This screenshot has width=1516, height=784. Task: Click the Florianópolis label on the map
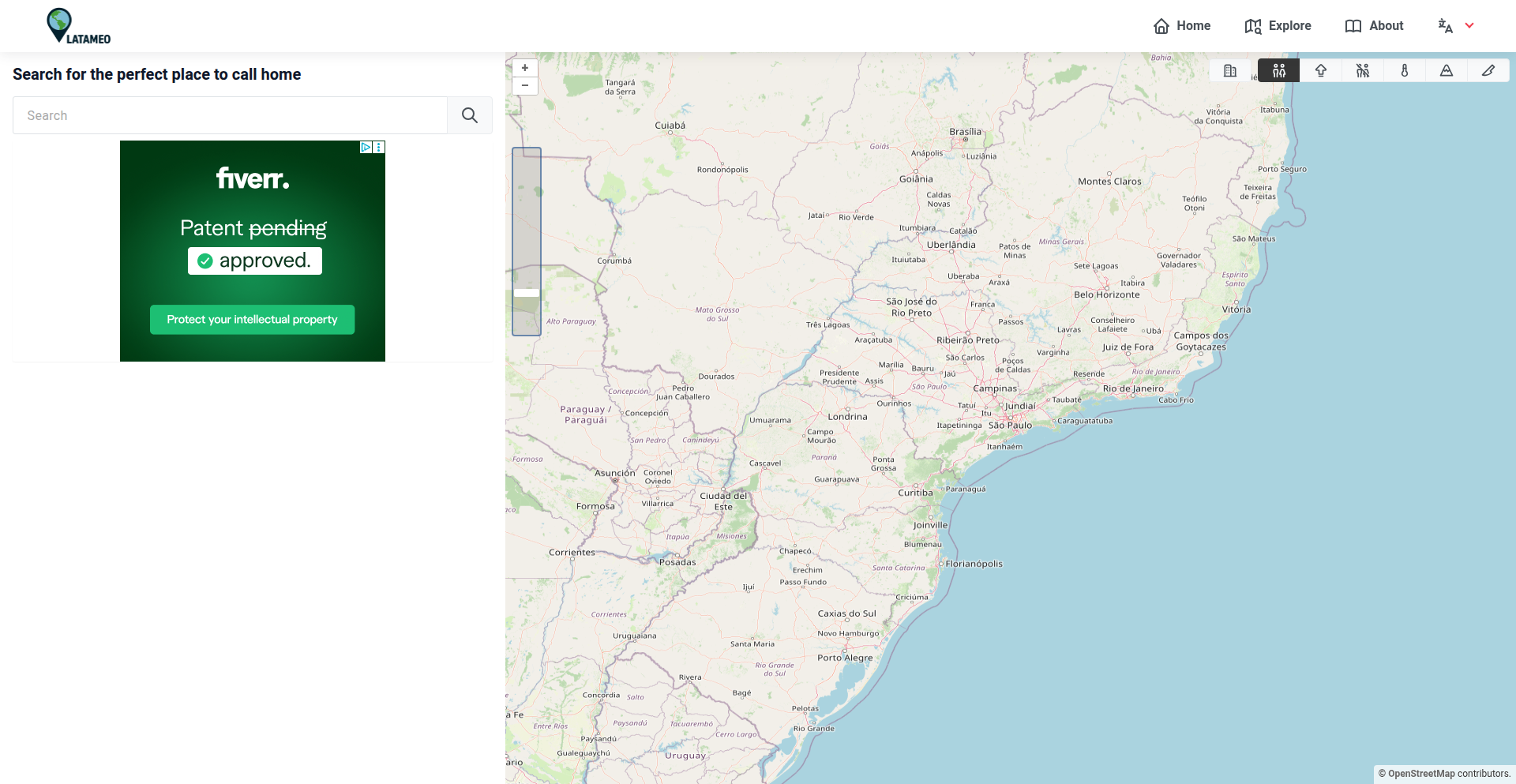pos(974,564)
